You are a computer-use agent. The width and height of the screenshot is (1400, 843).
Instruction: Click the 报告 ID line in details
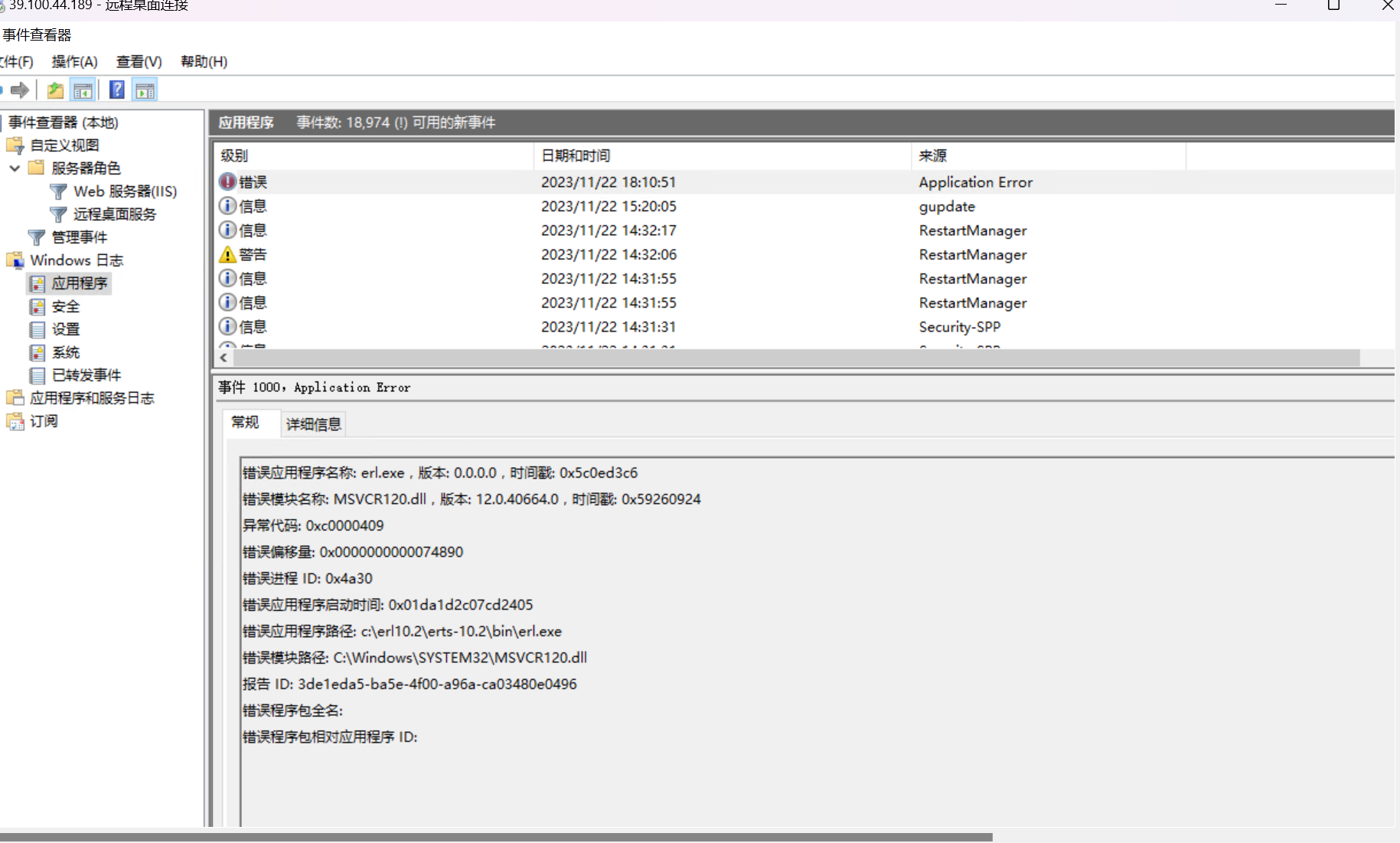point(410,684)
